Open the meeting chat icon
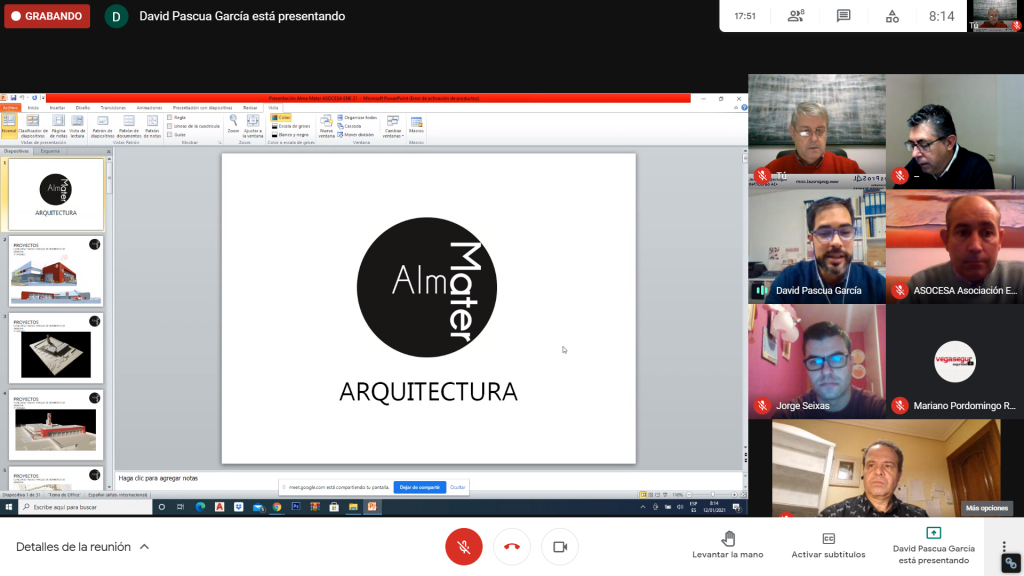 click(x=843, y=16)
